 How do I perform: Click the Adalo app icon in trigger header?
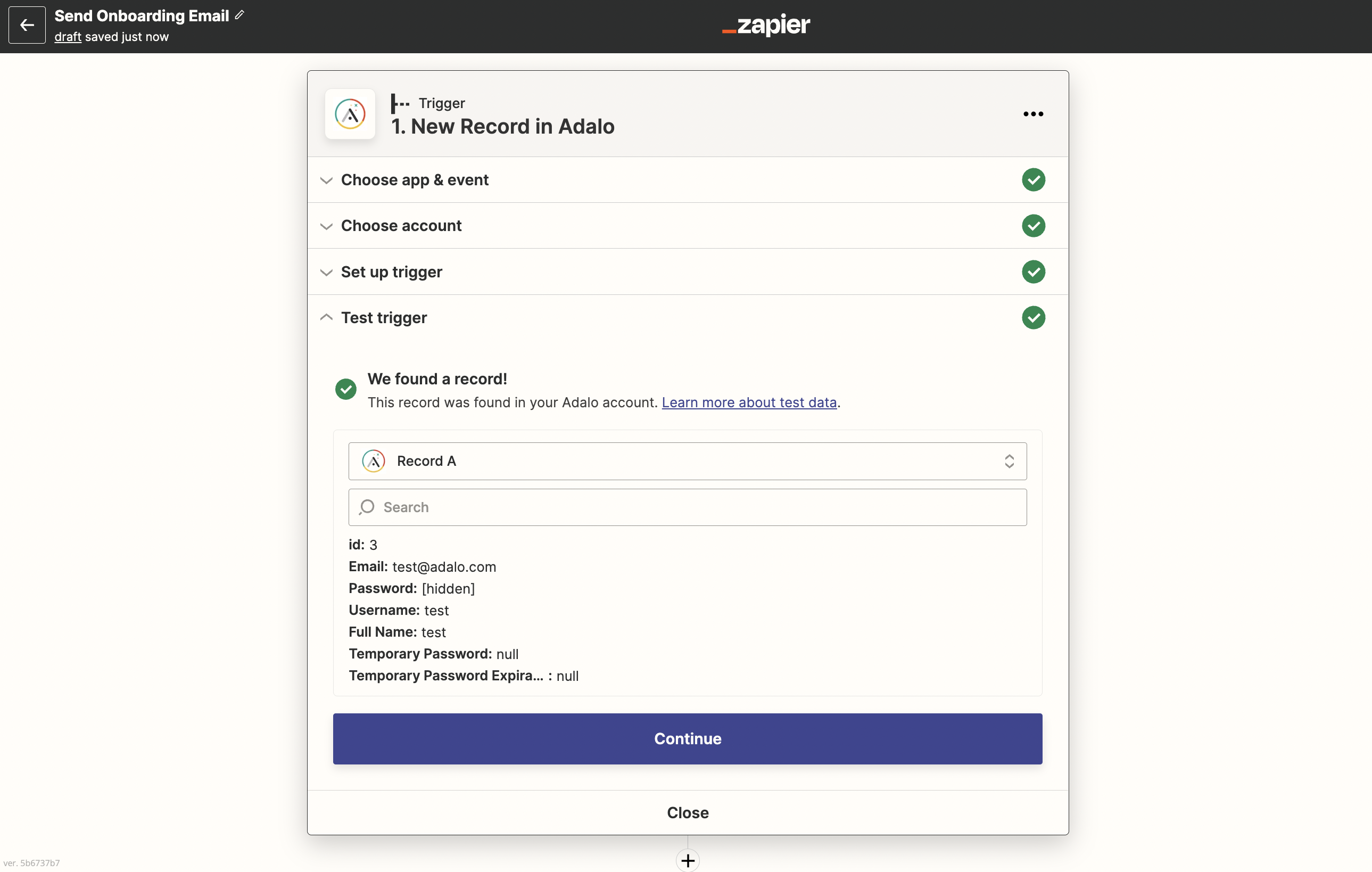coord(350,114)
